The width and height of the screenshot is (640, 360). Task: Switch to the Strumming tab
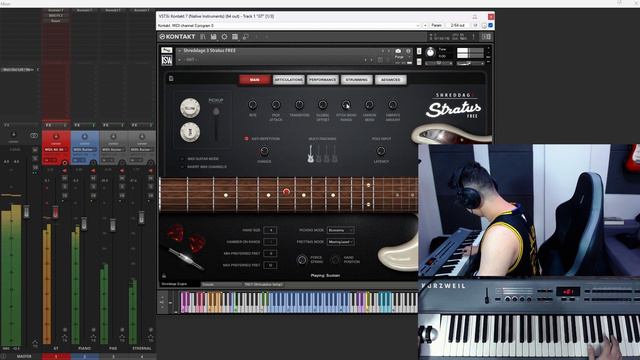(357, 80)
